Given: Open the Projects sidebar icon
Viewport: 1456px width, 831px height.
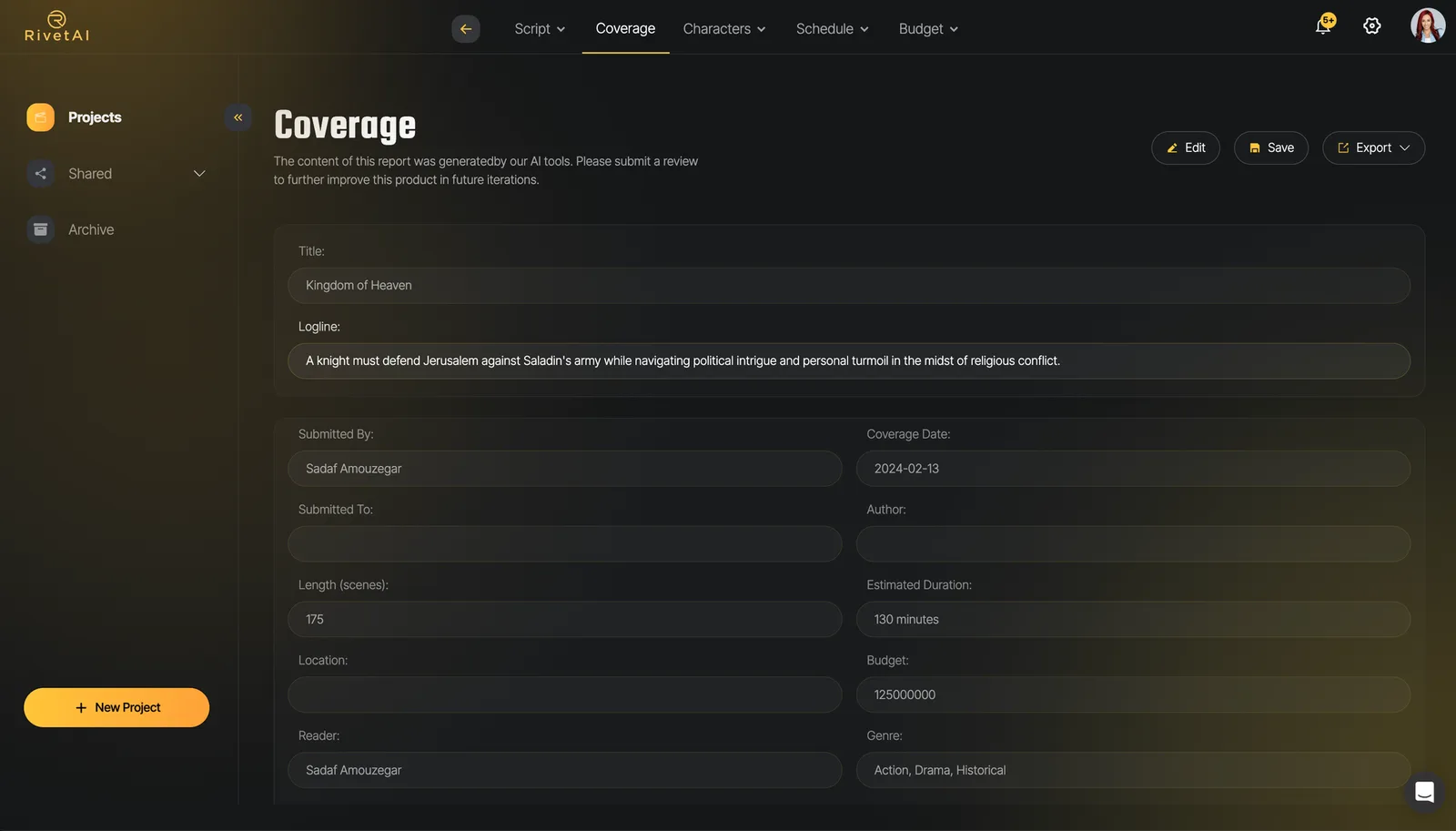Looking at the screenshot, I should (41, 117).
